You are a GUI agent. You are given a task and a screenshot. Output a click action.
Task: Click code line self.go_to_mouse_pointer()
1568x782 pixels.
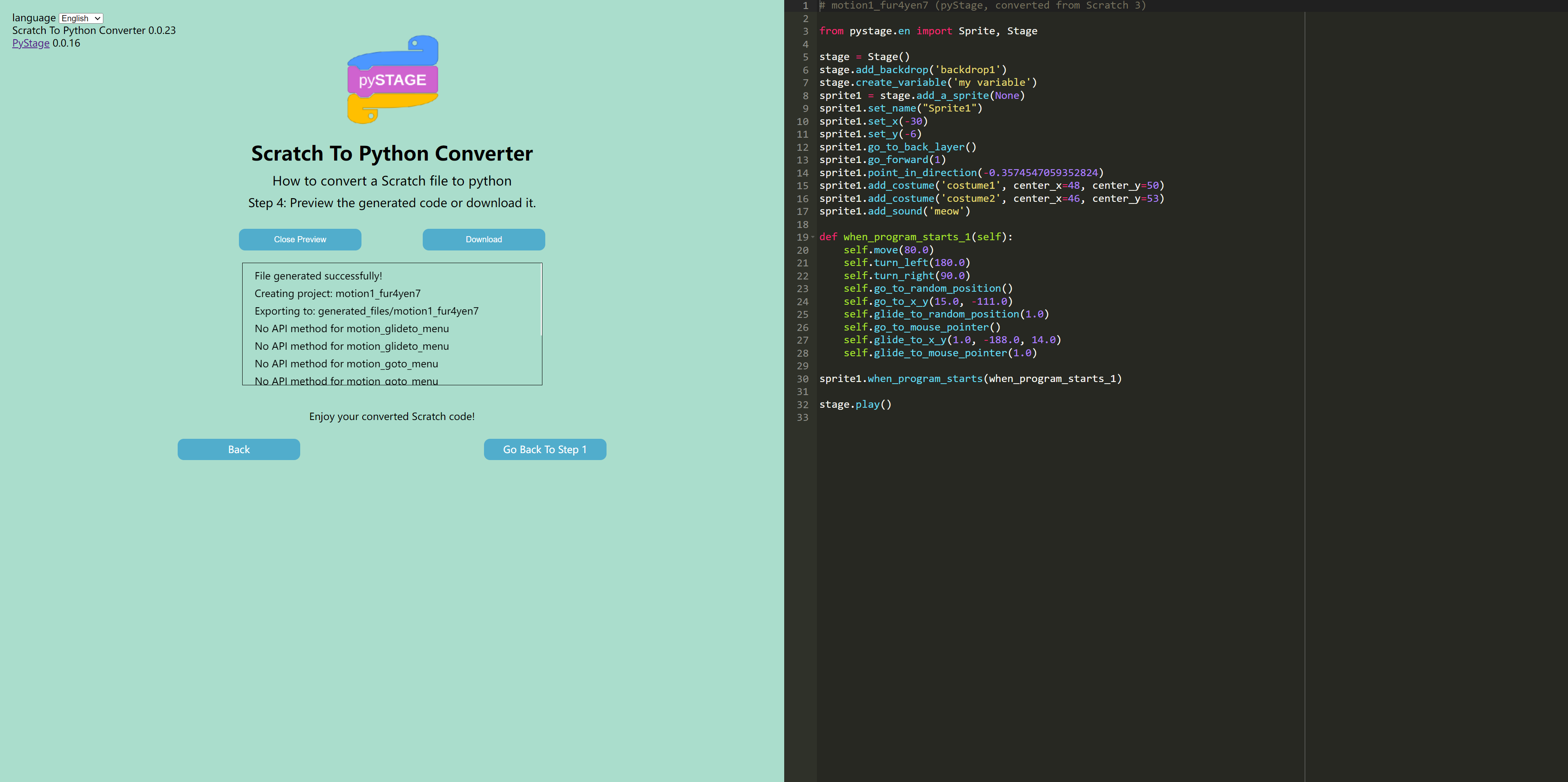[922, 327]
